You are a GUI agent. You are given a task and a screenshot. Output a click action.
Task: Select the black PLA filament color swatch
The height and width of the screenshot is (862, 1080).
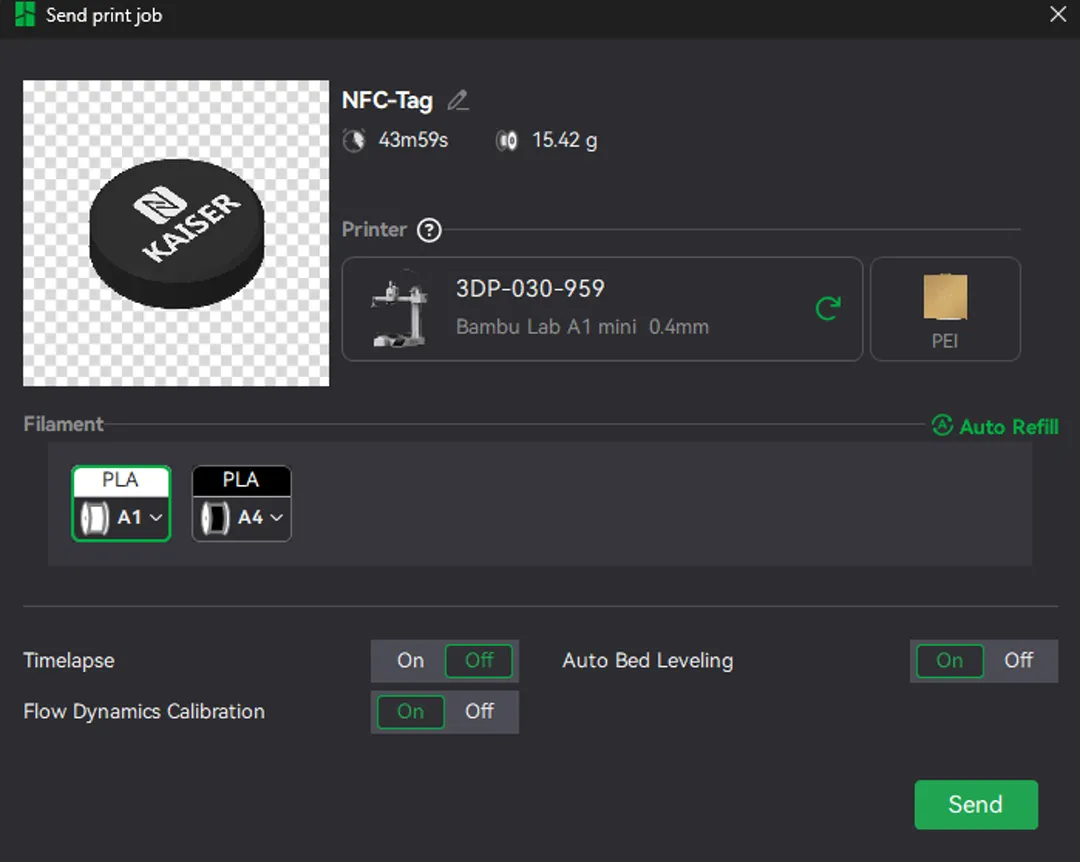(x=241, y=480)
